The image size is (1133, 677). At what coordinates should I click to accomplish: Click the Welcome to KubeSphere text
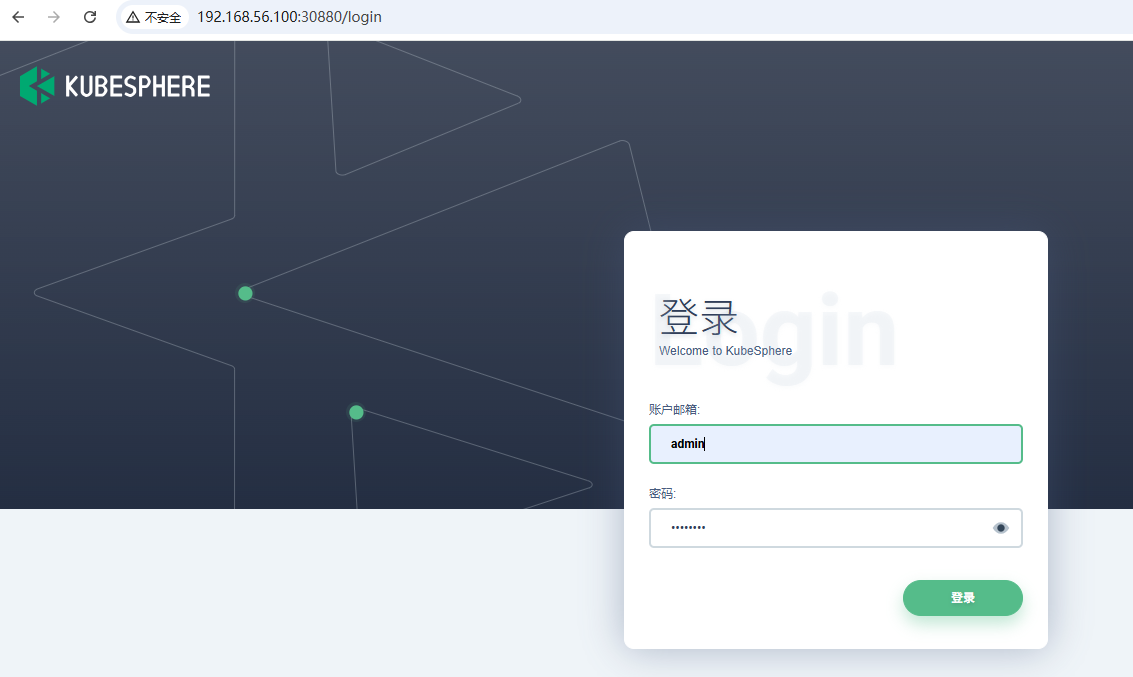coord(725,350)
